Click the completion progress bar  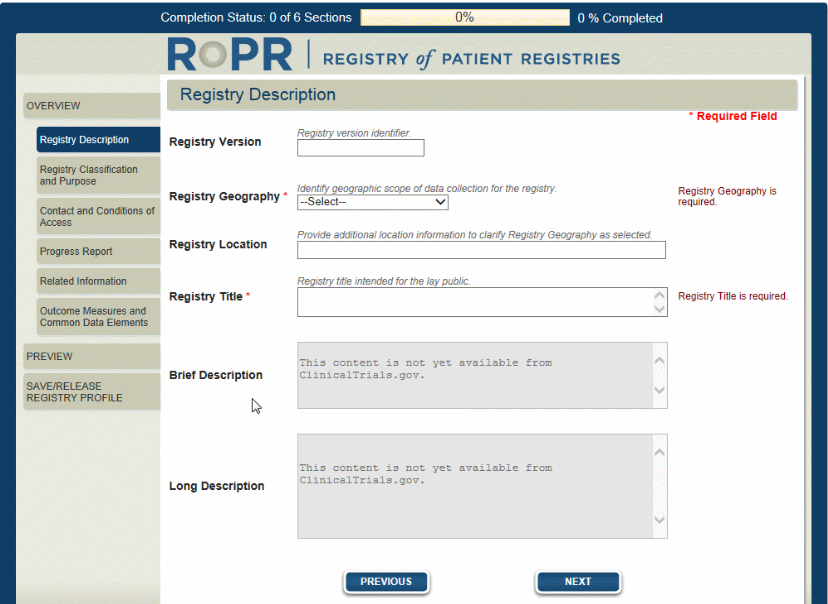coord(465,17)
